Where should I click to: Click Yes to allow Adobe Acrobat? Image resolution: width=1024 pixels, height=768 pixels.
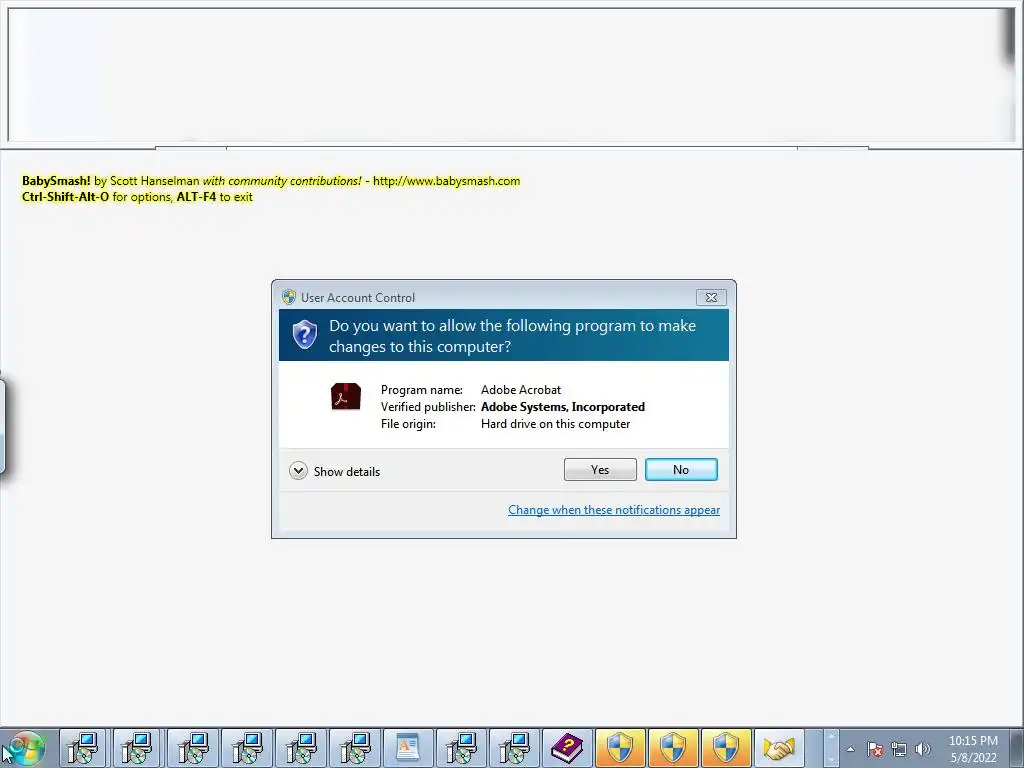coord(600,470)
